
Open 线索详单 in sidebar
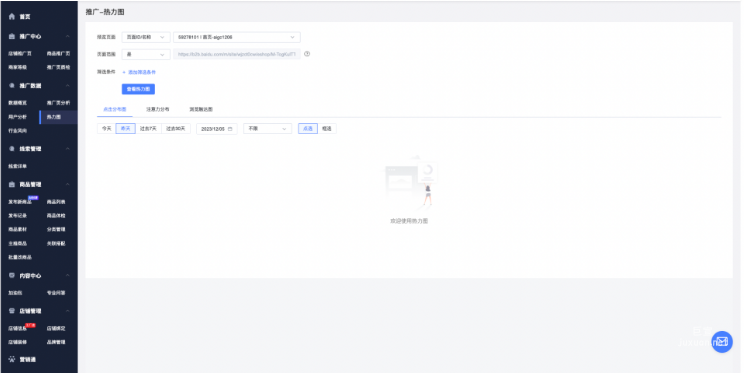18,167
